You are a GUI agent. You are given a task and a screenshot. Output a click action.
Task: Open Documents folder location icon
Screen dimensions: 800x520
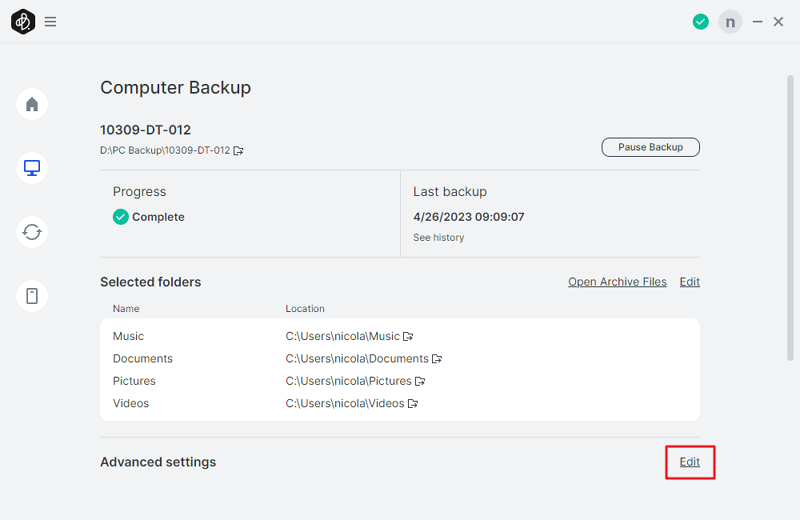coord(437,359)
